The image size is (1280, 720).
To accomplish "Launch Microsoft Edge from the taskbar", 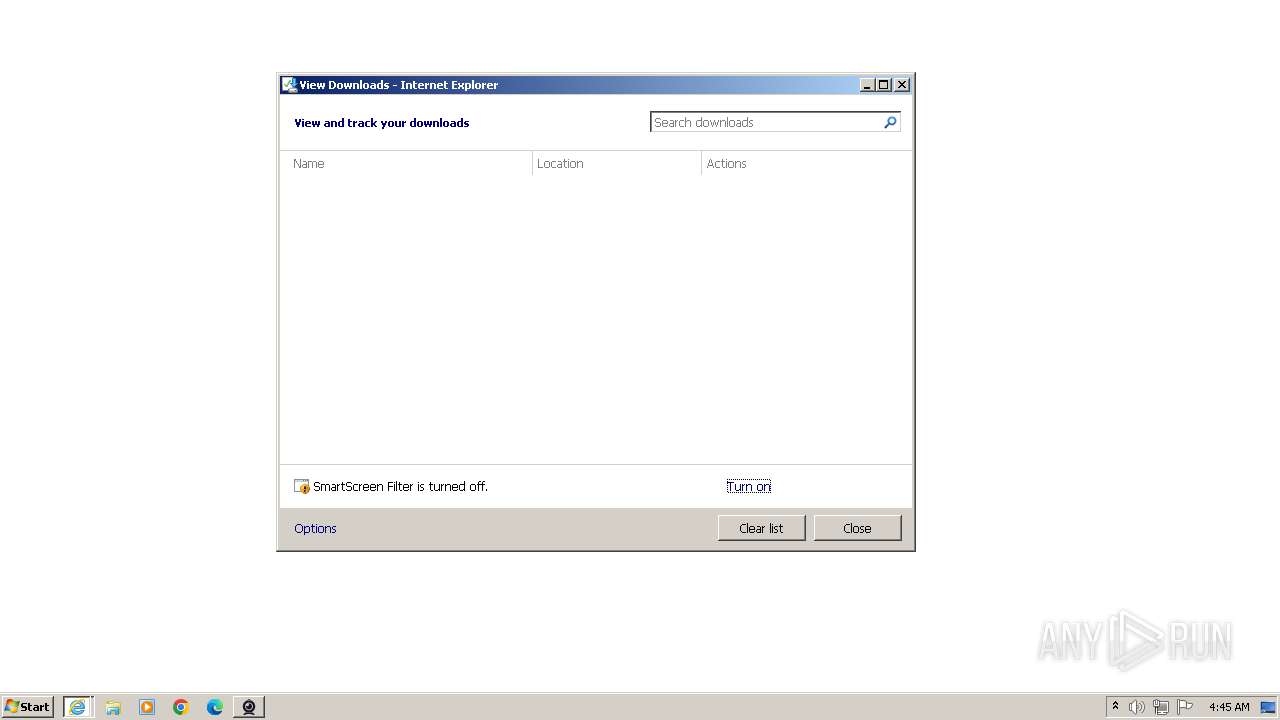I will point(215,707).
